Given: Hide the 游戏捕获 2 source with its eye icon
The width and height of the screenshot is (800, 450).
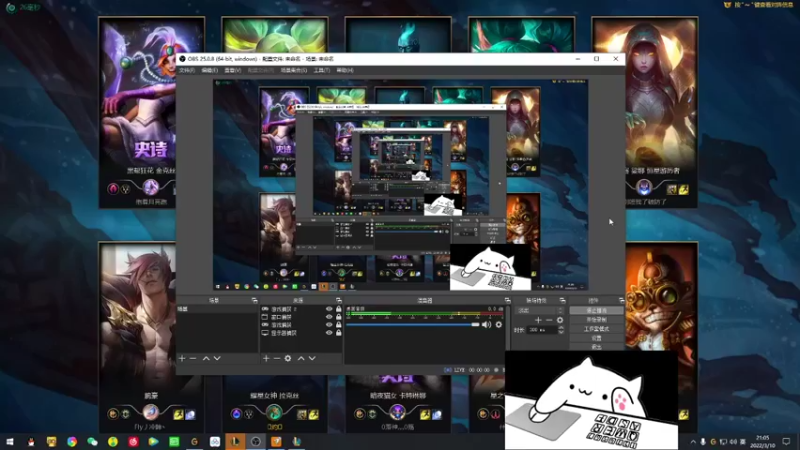Looking at the screenshot, I should point(329,309).
